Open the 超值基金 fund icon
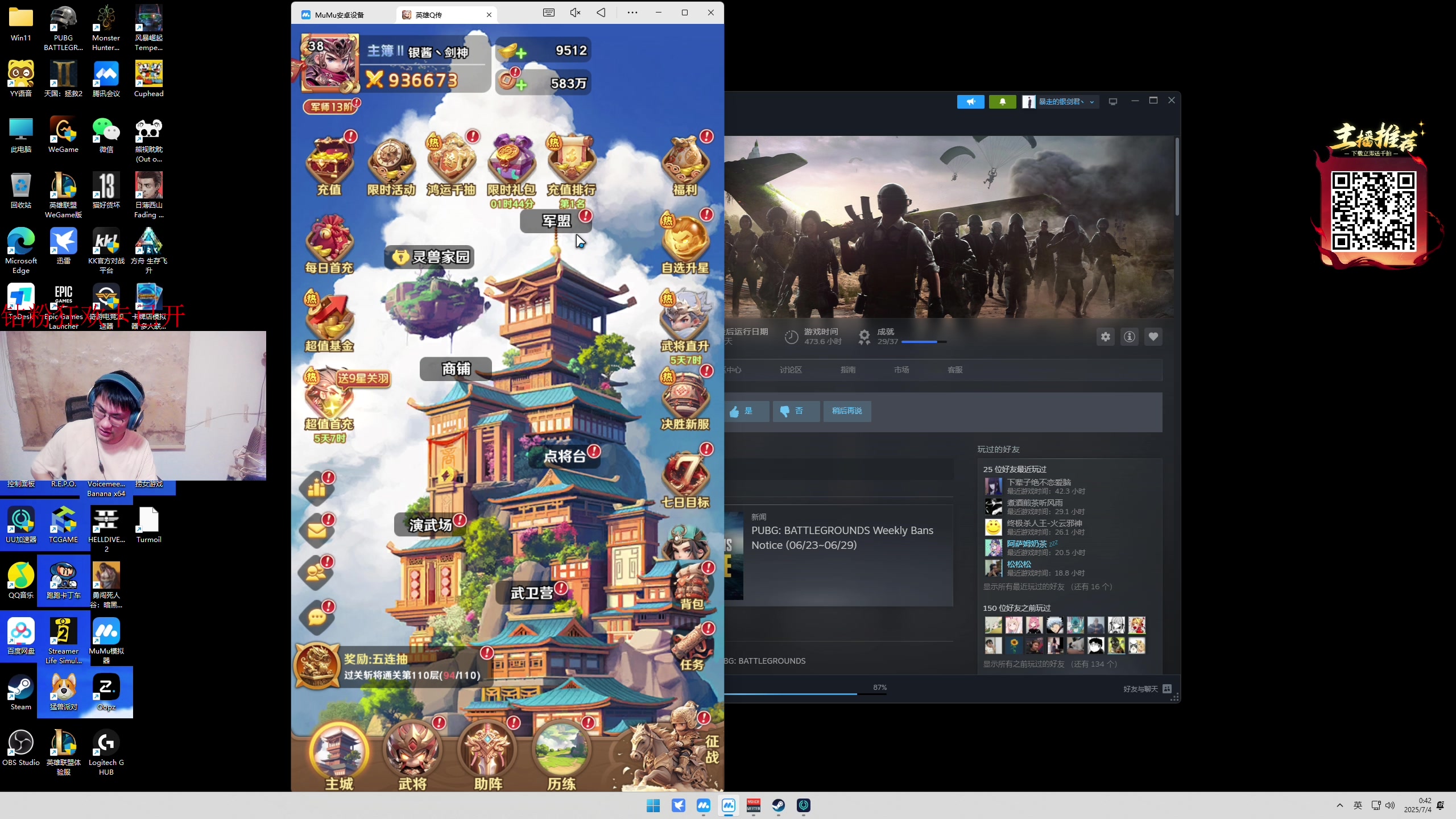 point(330,322)
